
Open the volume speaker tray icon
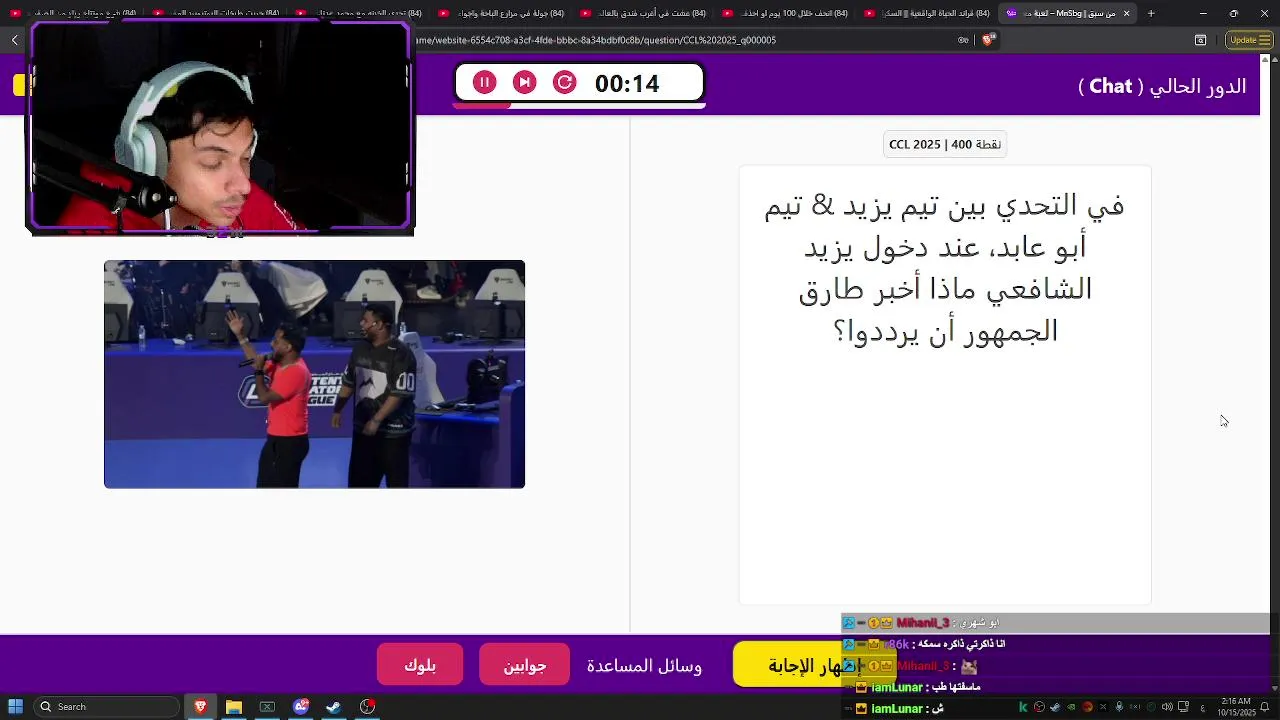coord(1167,707)
